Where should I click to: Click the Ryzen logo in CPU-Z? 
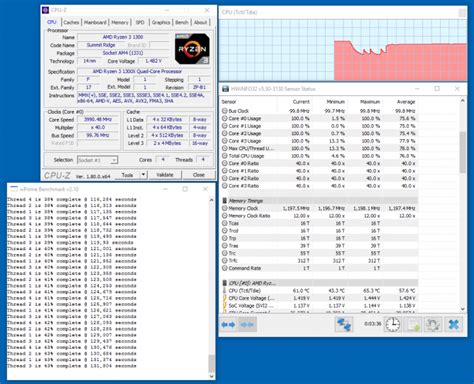pyautogui.click(x=192, y=49)
